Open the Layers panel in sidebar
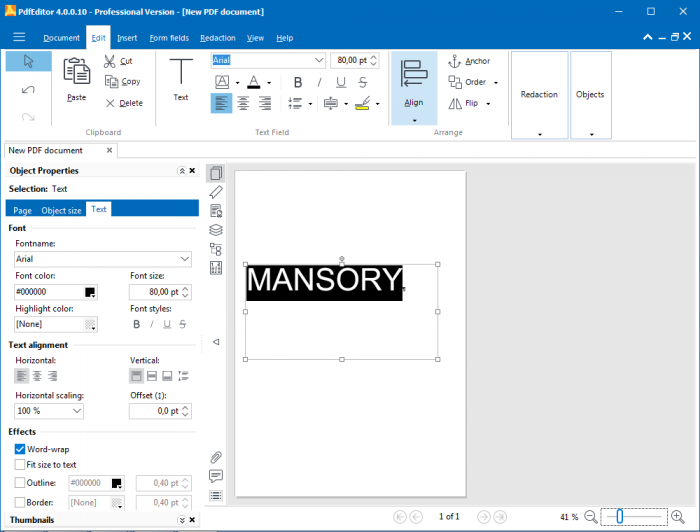The height and width of the screenshot is (532, 700). point(215,230)
